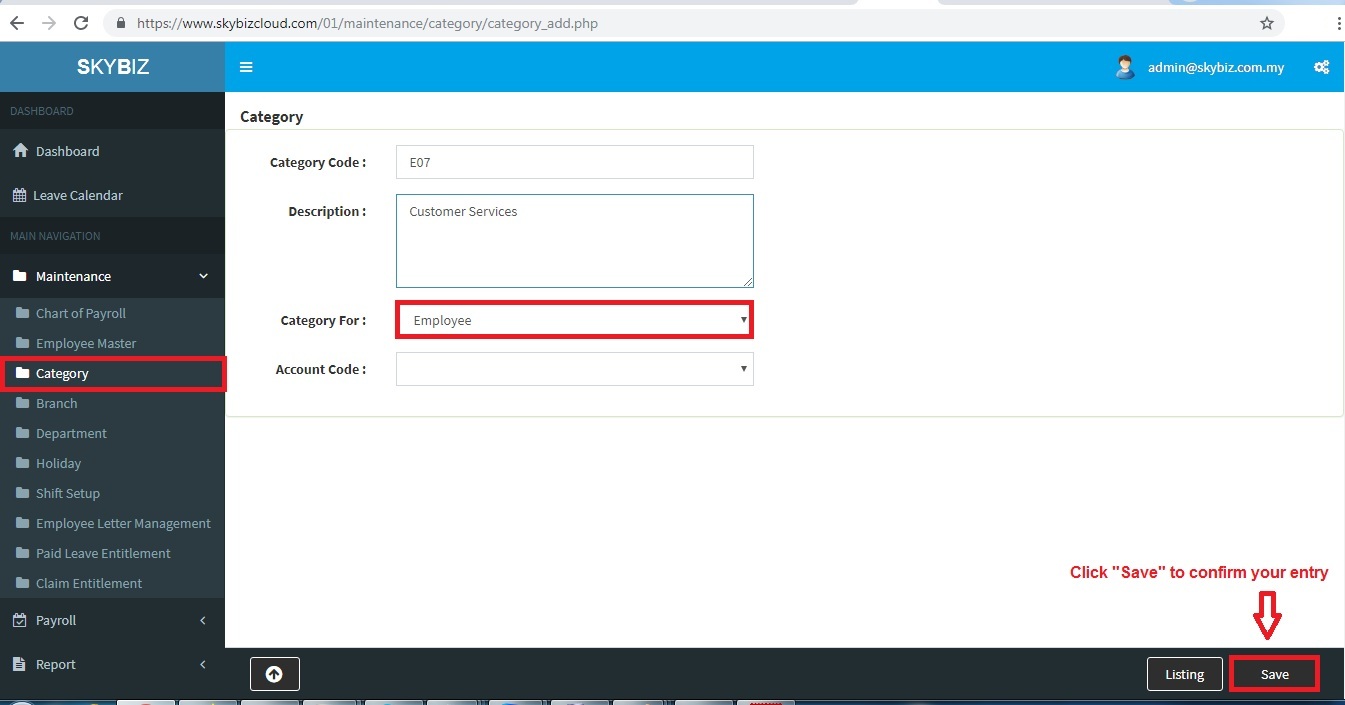Image resolution: width=1345 pixels, height=705 pixels.
Task: Open Chrome three-dot menu
Action: coord(1338,23)
